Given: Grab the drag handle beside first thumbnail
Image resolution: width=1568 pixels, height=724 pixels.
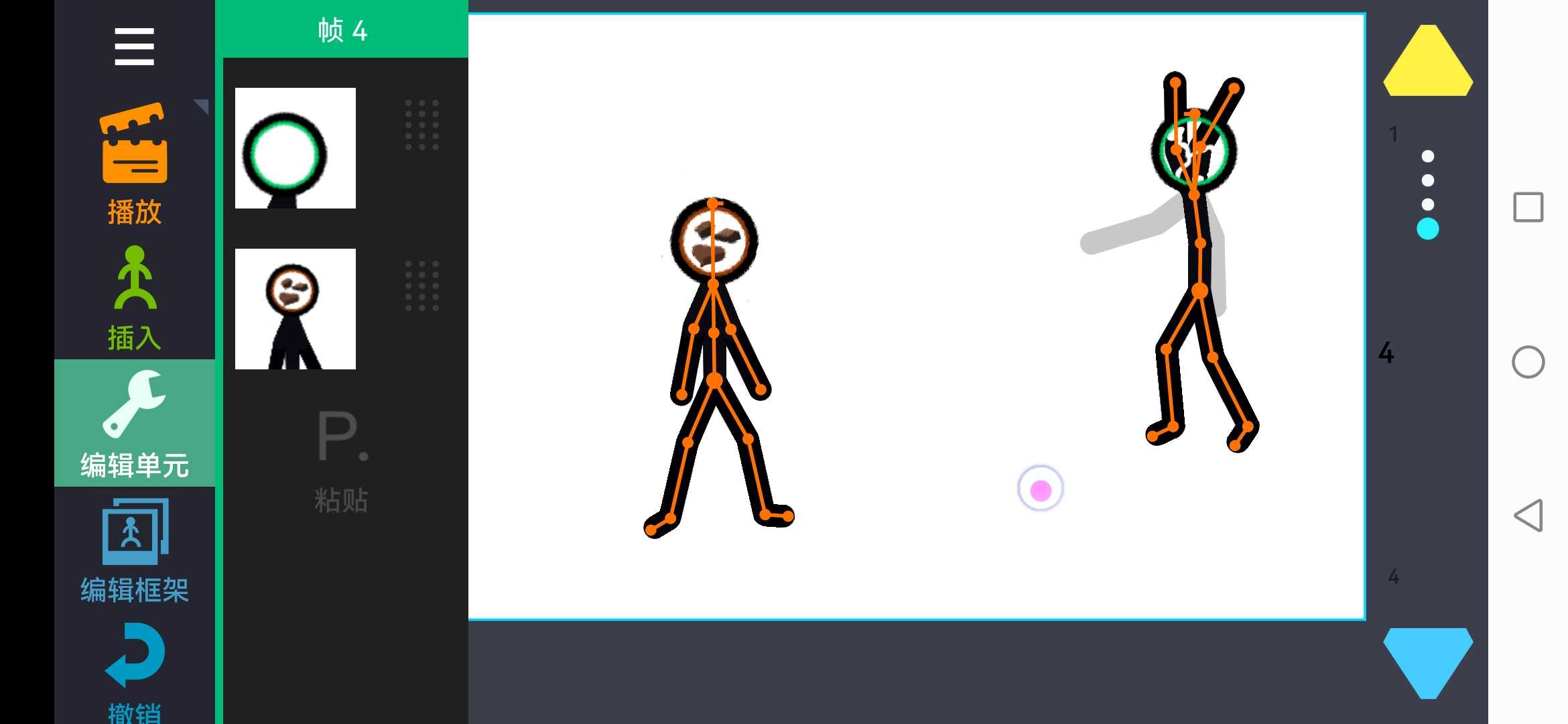Looking at the screenshot, I should [x=422, y=125].
